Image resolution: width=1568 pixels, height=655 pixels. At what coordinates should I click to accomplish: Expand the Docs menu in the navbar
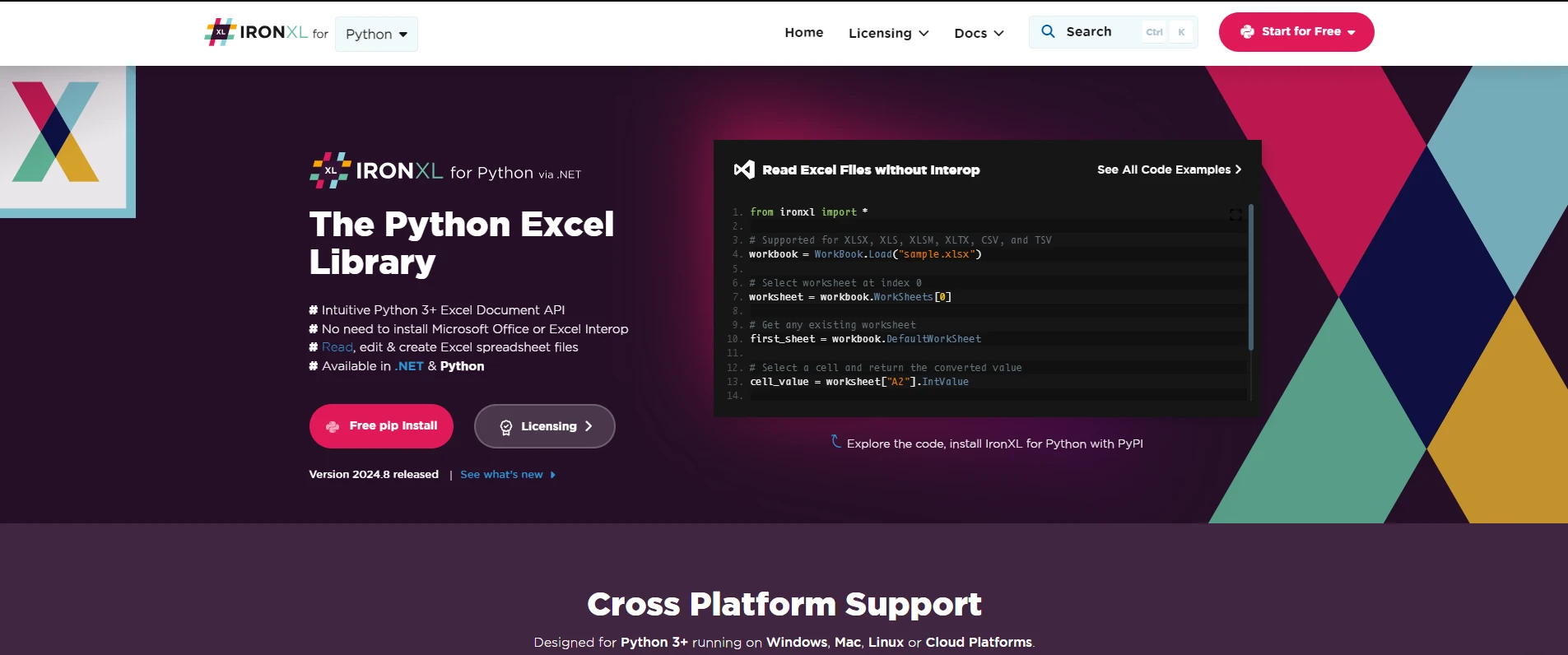click(x=979, y=33)
